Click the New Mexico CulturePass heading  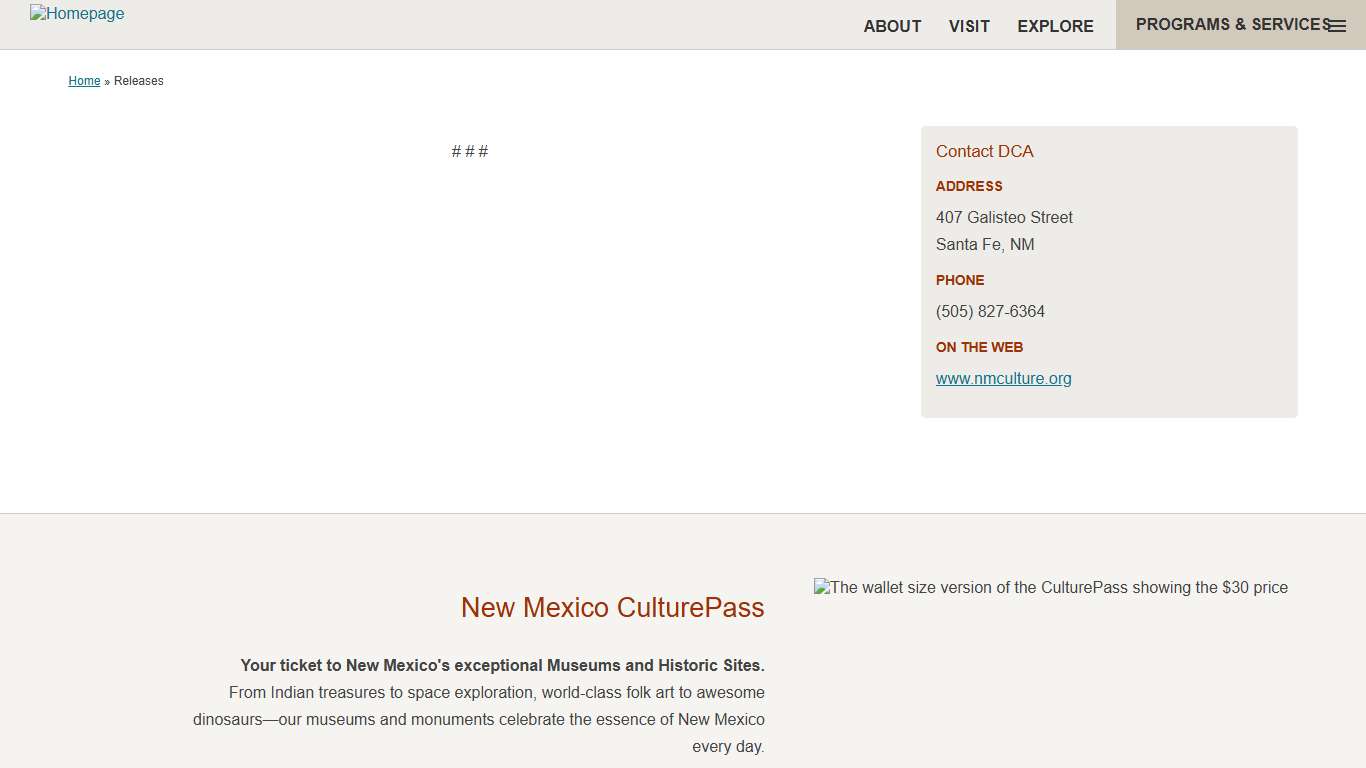[x=612, y=607]
